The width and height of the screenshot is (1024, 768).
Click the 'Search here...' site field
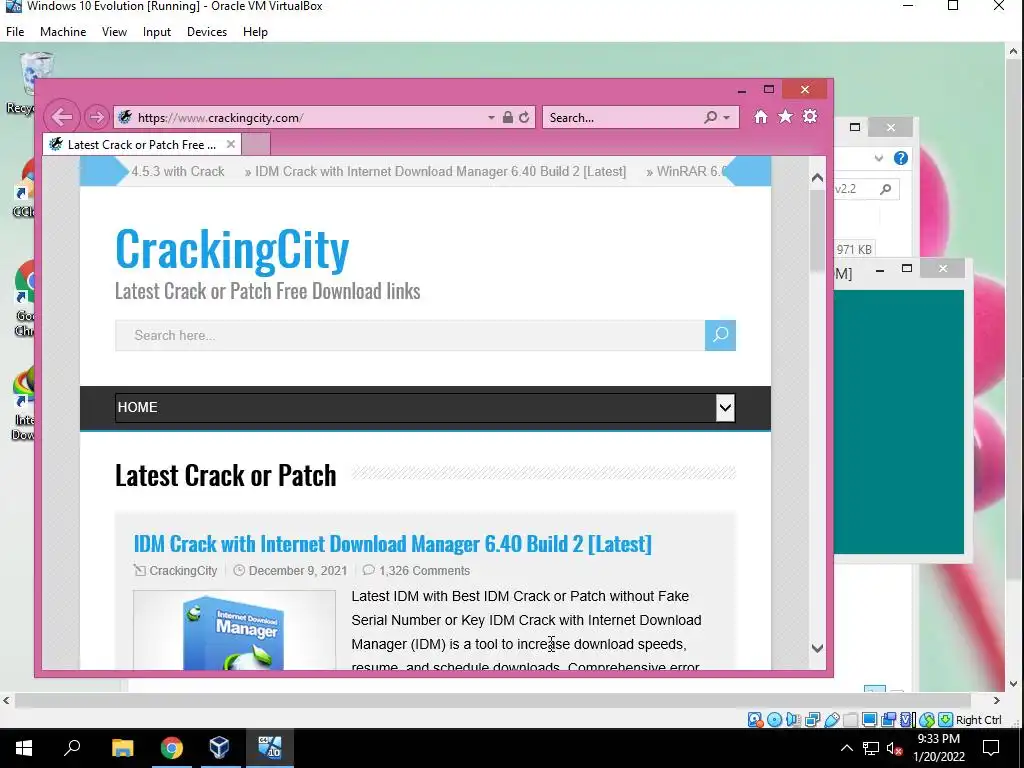click(410, 335)
